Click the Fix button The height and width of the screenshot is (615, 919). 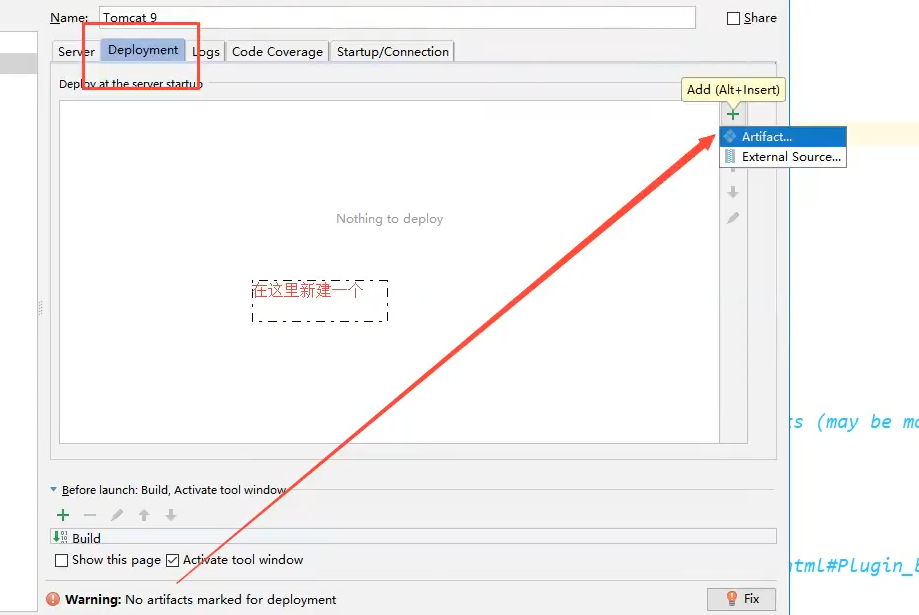pyautogui.click(x=741, y=599)
